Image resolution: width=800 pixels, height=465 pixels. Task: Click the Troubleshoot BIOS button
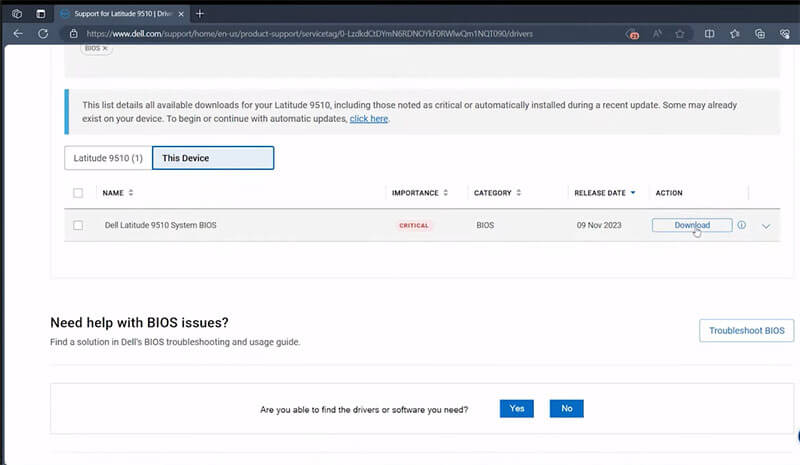pyautogui.click(x=746, y=331)
